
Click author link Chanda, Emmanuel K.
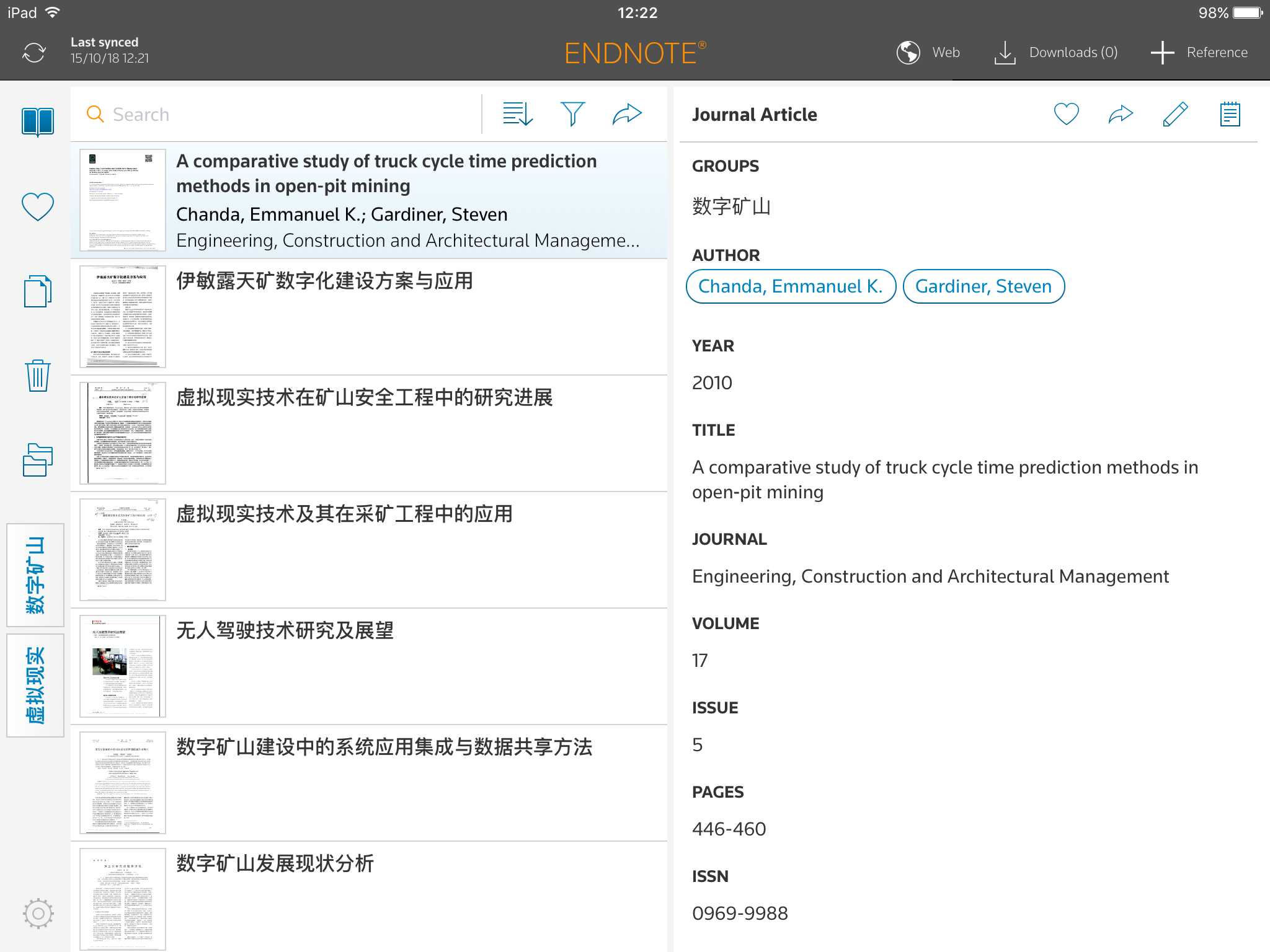[790, 286]
